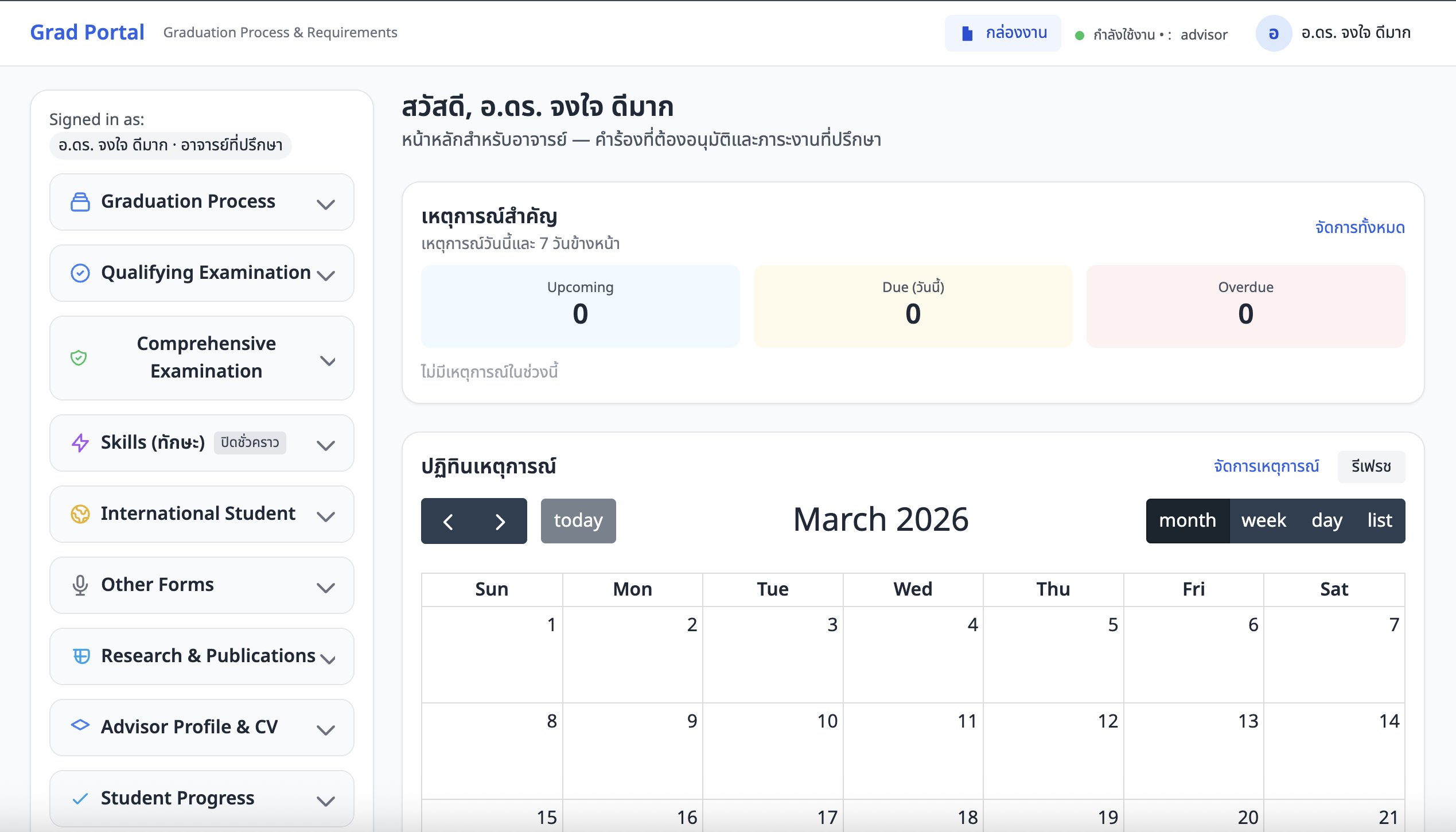Click the Qualifying Examination checkmark icon
This screenshot has width=1456, height=832.
tap(80, 273)
